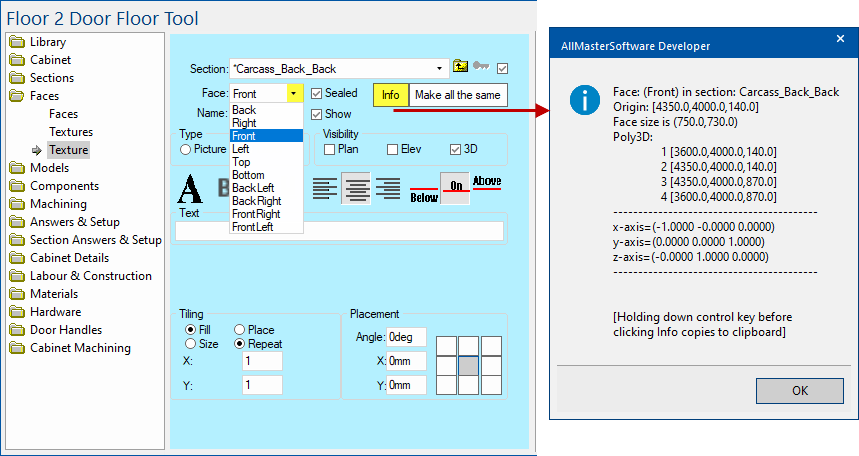Image resolution: width=859 pixels, height=456 pixels.
Task: Select the Picture type radio button
Action: (185, 150)
